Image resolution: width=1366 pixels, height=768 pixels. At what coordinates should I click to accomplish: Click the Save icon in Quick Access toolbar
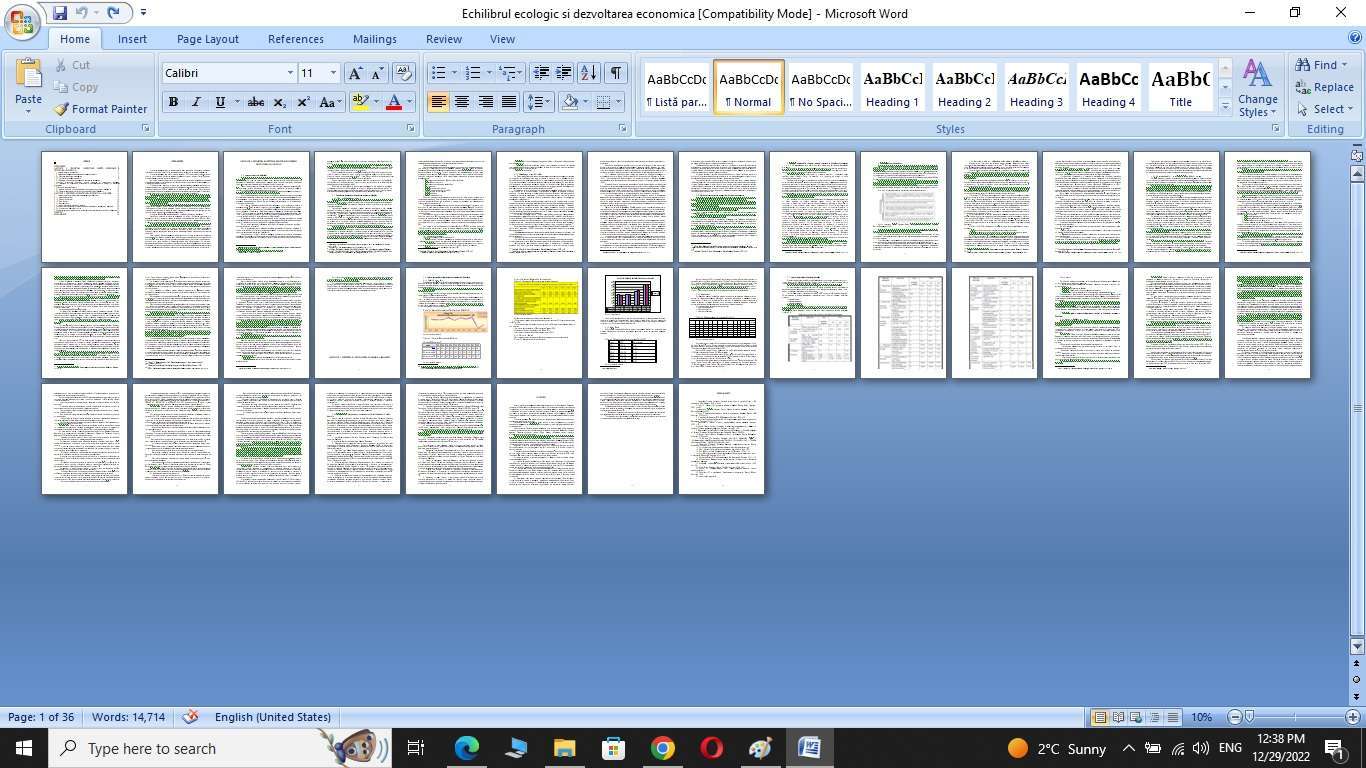coord(60,13)
